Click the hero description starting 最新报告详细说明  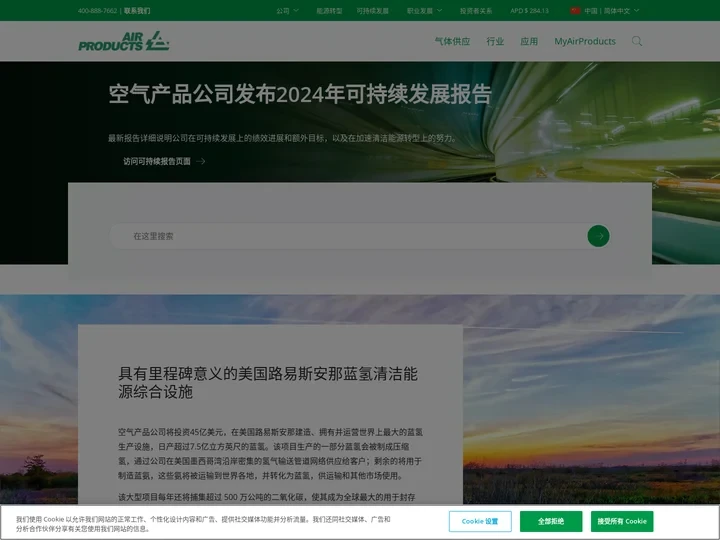[x=283, y=138]
